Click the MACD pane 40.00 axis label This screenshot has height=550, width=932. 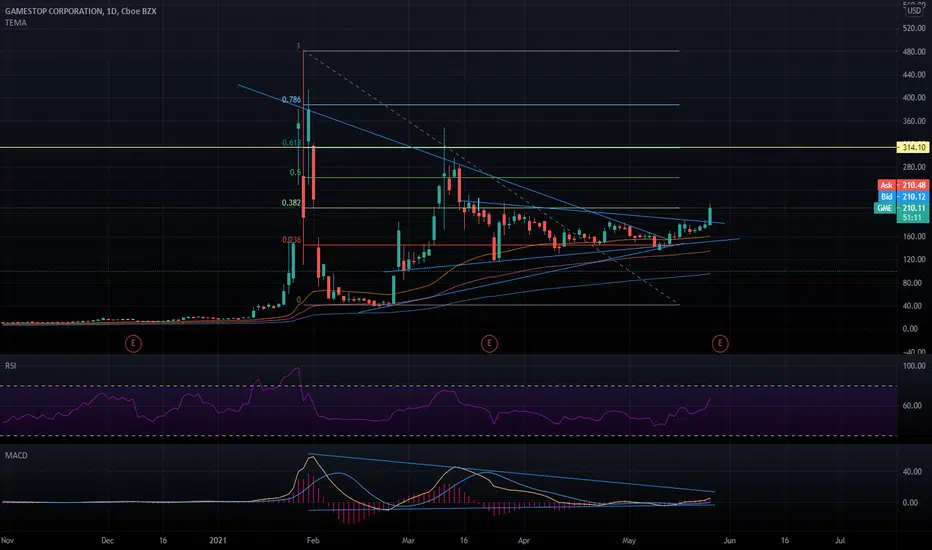click(912, 472)
